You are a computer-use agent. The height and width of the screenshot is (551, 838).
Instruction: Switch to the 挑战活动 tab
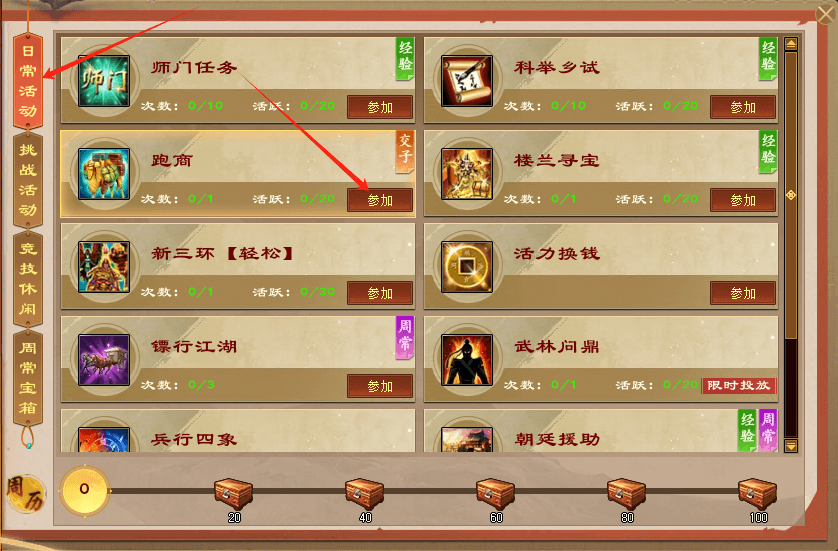(x=28, y=180)
